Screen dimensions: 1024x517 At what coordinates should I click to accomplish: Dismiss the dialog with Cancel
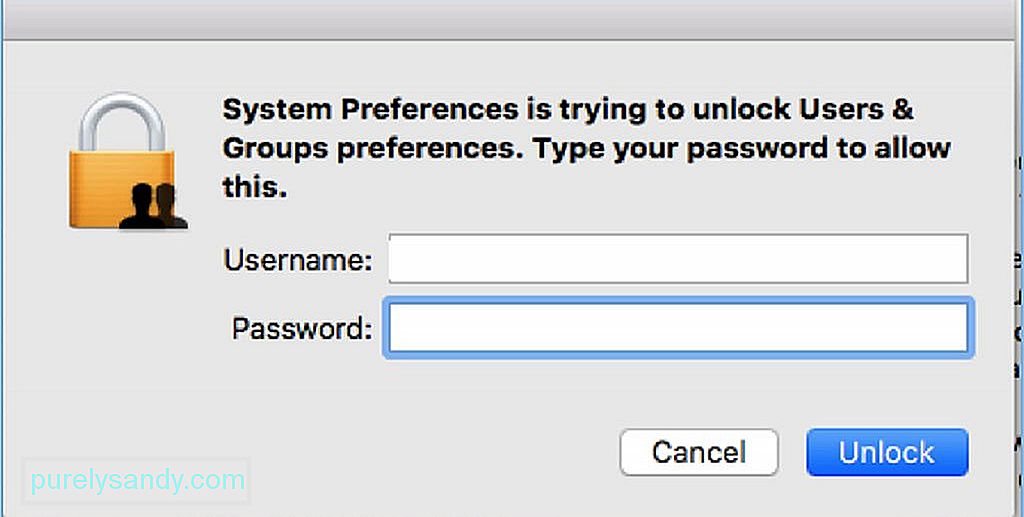pos(699,452)
